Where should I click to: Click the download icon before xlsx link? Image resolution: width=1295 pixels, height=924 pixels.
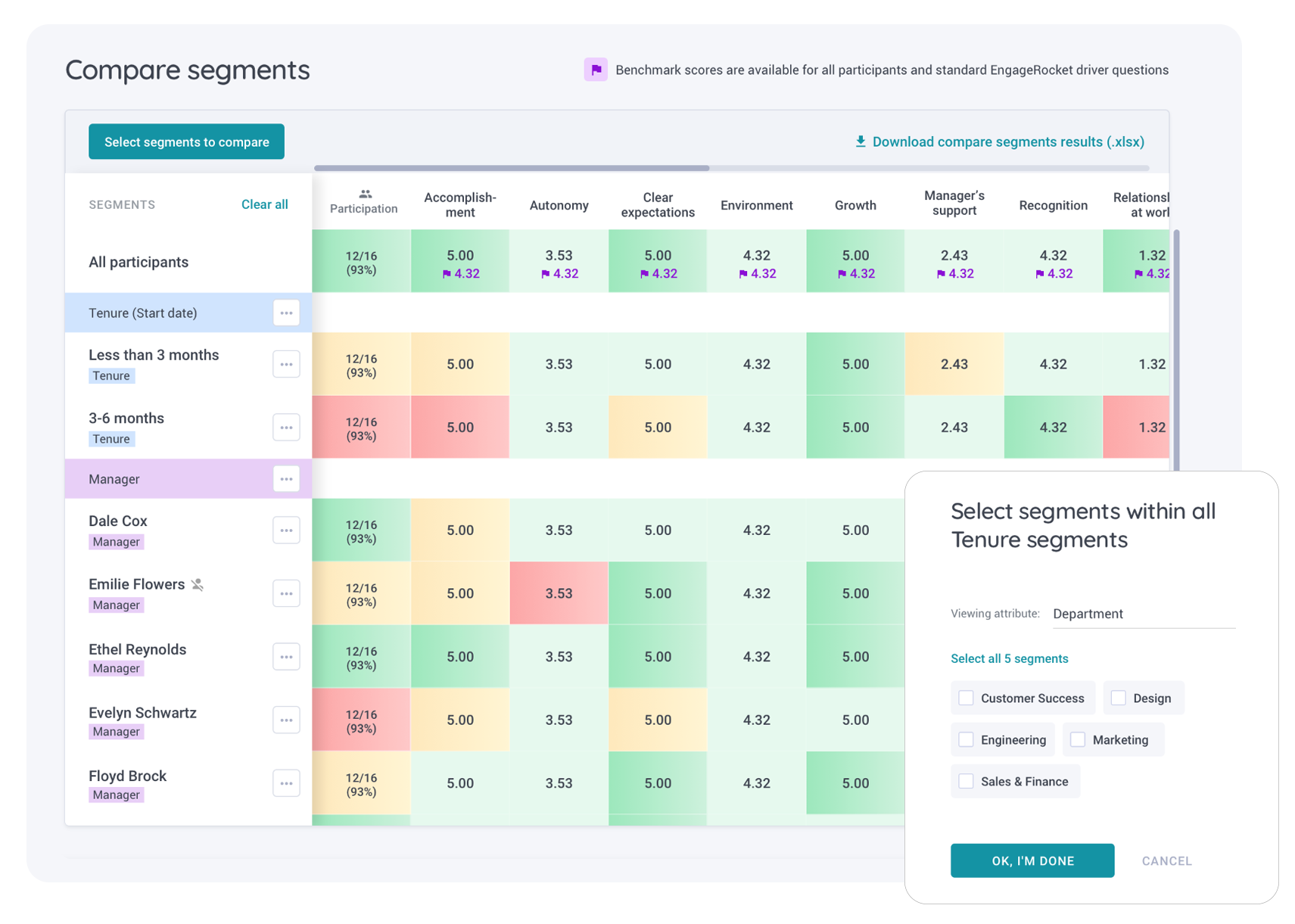coord(861,142)
